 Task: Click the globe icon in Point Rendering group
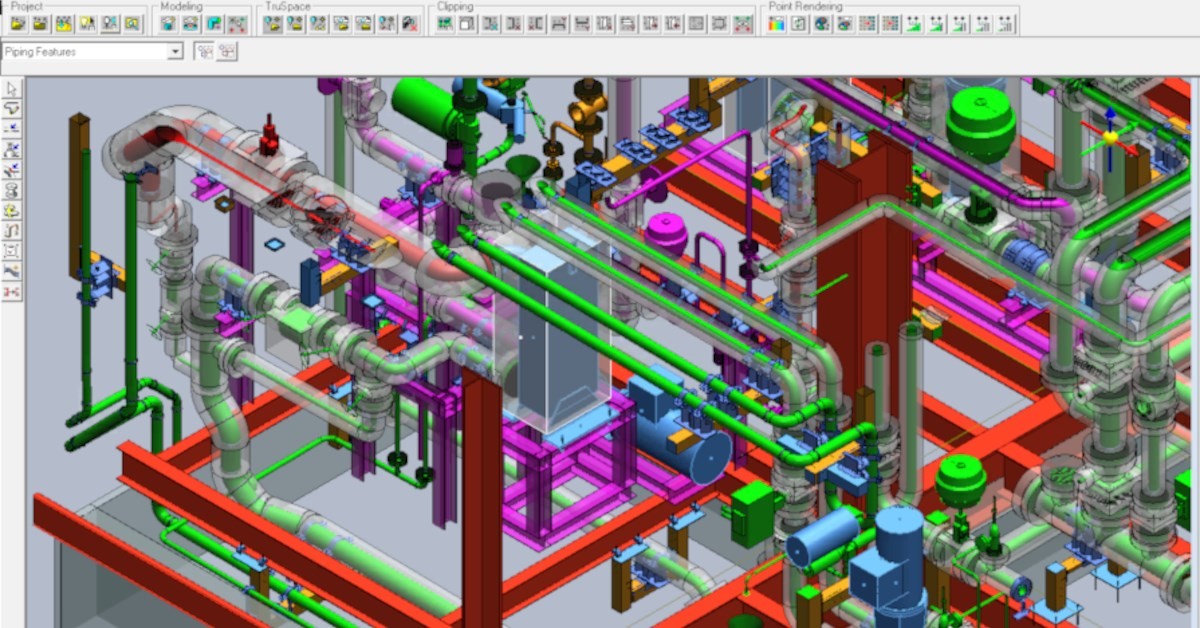coord(822,23)
